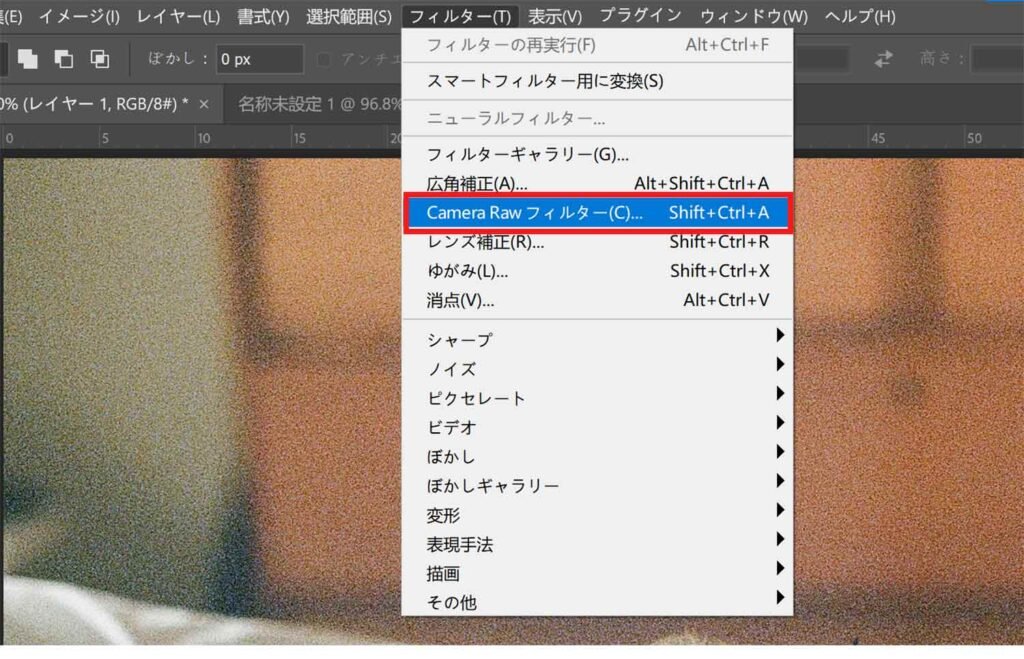The height and width of the screenshot is (659, 1024).
Task: Select the intersect with selection icon
Action: (x=101, y=59)
